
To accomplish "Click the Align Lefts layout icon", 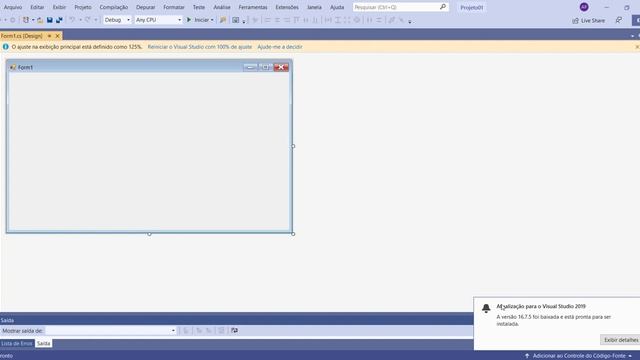I will (267, 20).
